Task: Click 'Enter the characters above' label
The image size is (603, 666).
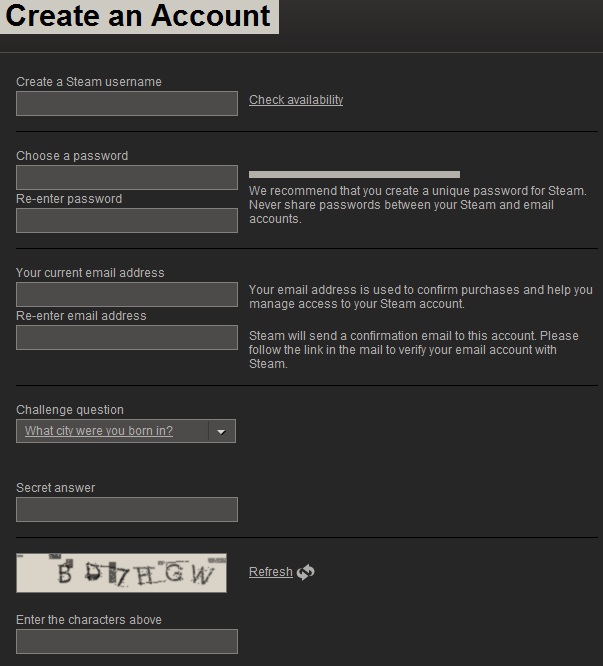Action: pyautogui.click(x=89, y=620)
